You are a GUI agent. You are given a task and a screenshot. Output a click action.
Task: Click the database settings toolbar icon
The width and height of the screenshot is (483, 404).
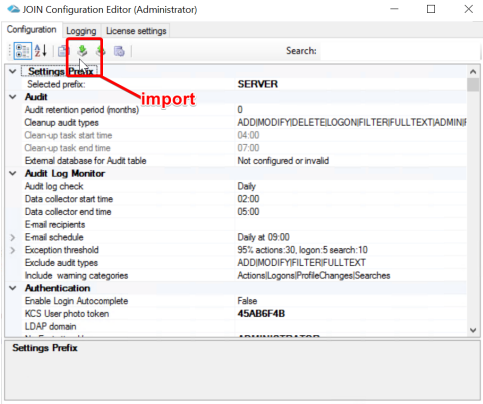[119, 51]
